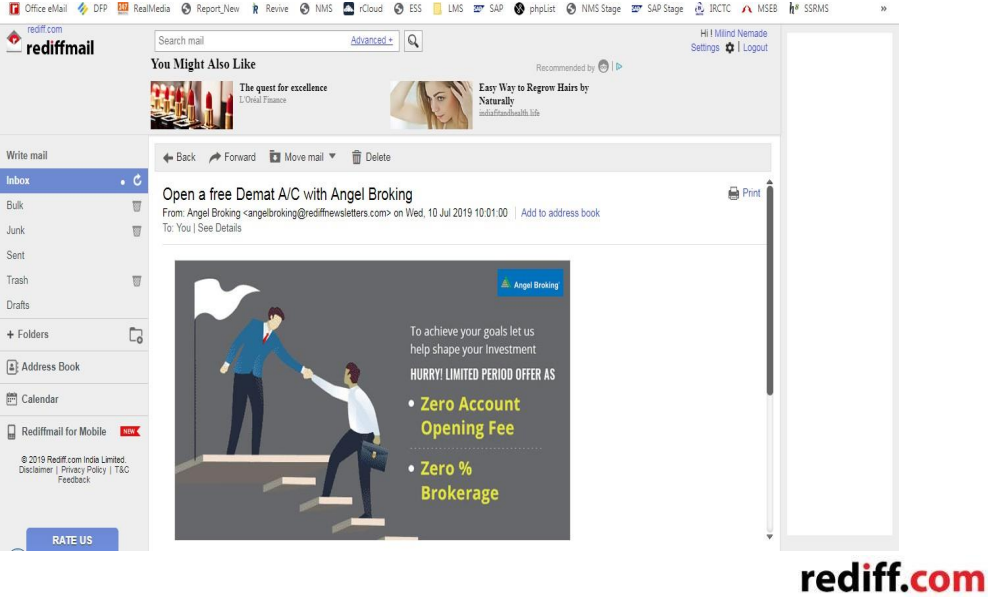Viewport: 1002px width, 601px height.
Task: Click the email body vertical scrollbar
Action: 769,290
